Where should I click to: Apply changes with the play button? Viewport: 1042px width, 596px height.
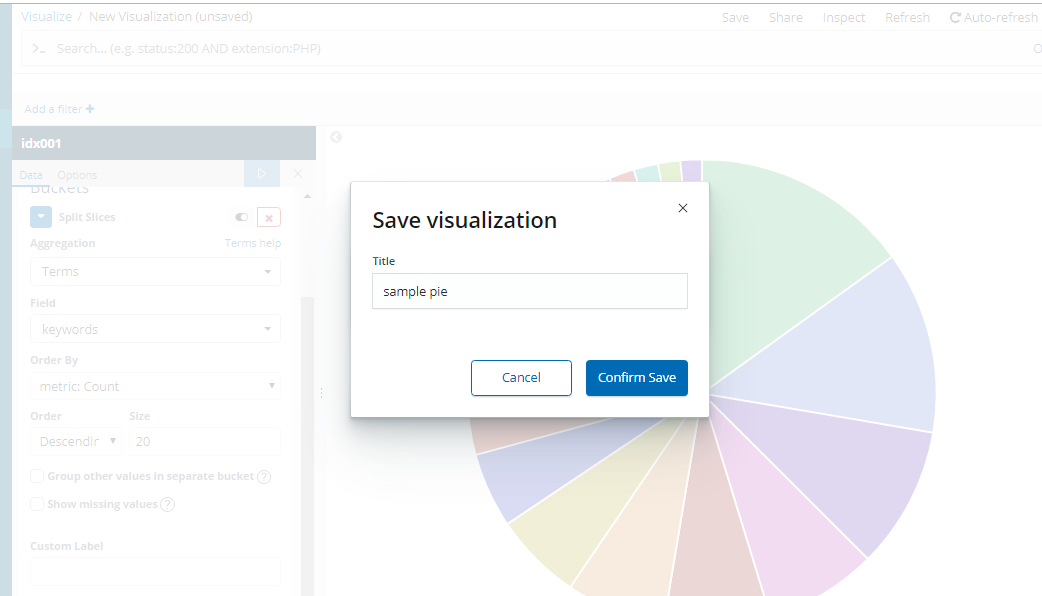pos(262,173)
